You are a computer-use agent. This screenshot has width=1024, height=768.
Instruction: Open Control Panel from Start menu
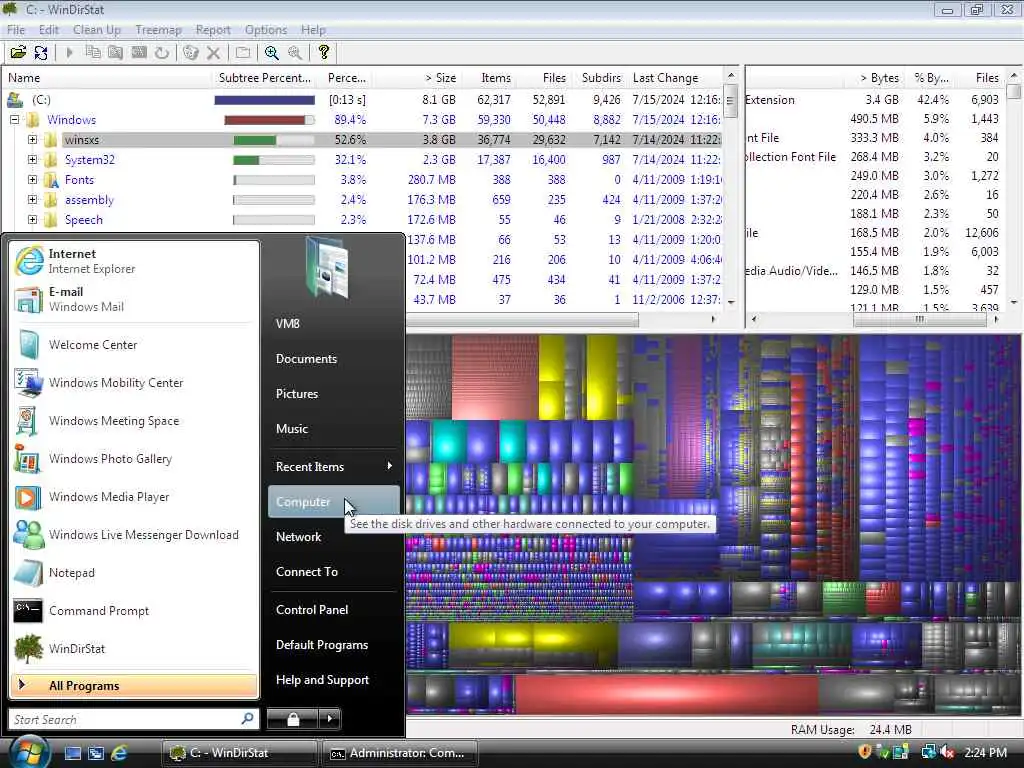(x=333, y=609)
